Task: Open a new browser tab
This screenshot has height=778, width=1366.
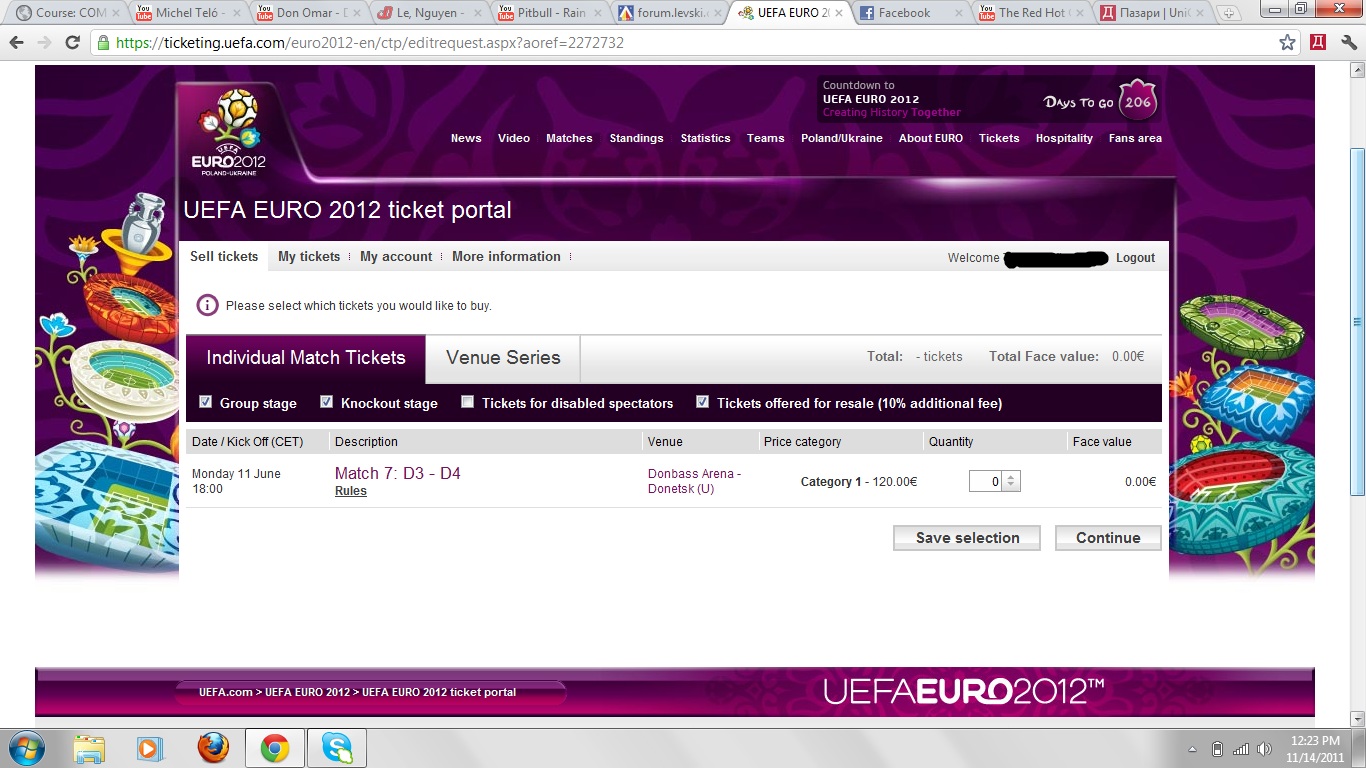Action: [1228, 13]
